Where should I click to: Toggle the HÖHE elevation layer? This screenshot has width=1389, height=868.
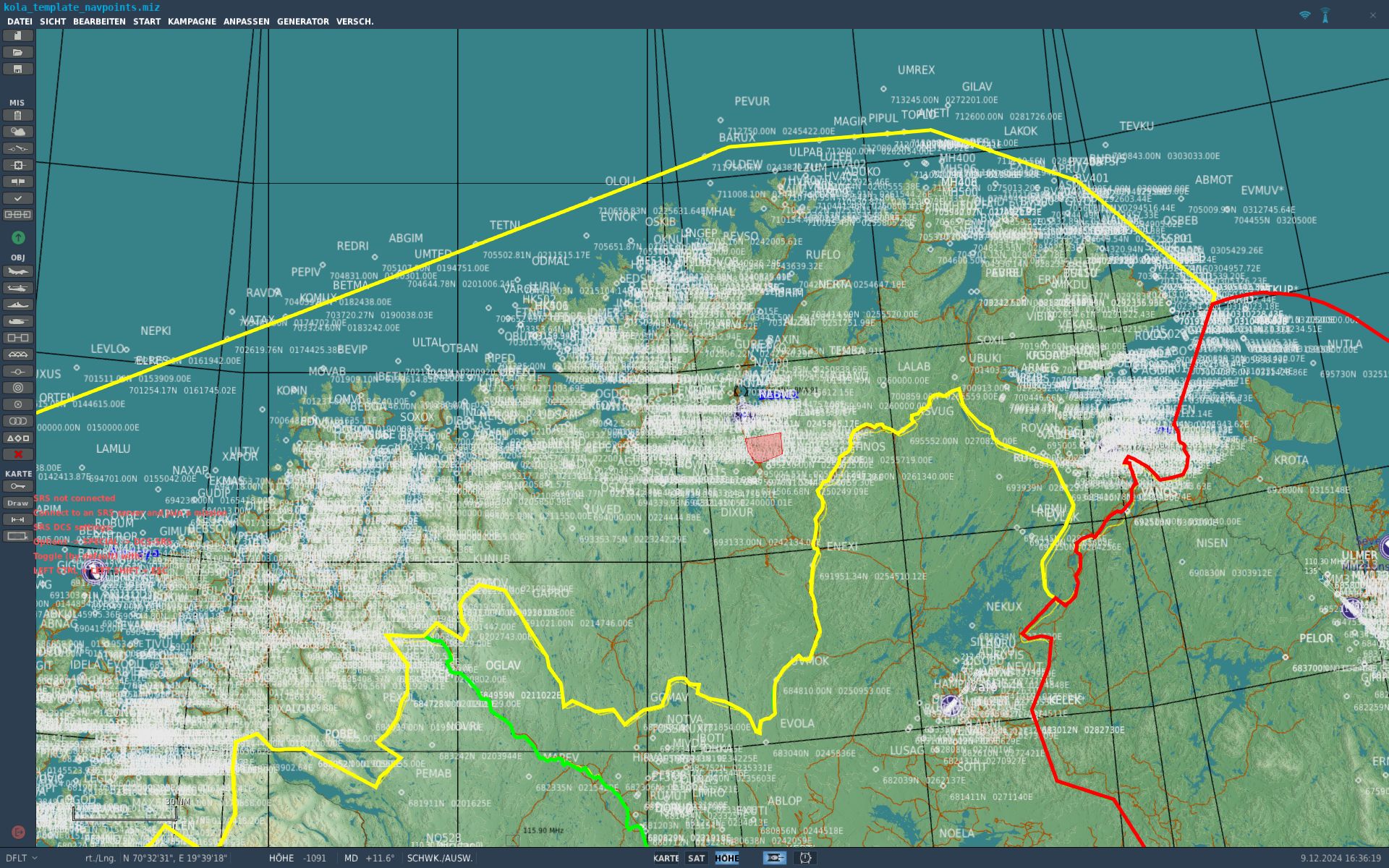pyautogui.click(x=727, y=858)
